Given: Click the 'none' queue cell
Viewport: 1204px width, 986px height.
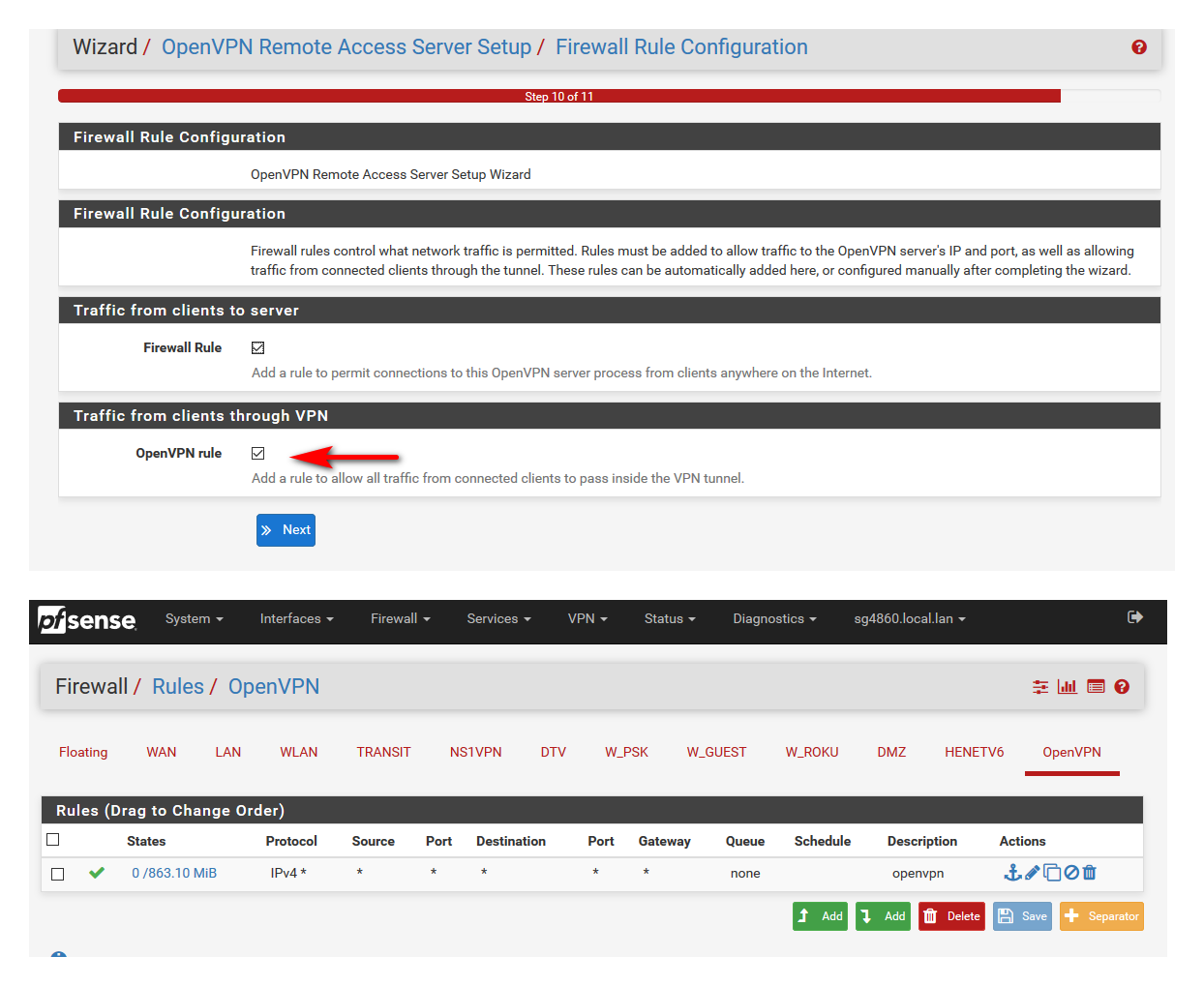Looking at the screenshot, I should pos(745,874).
